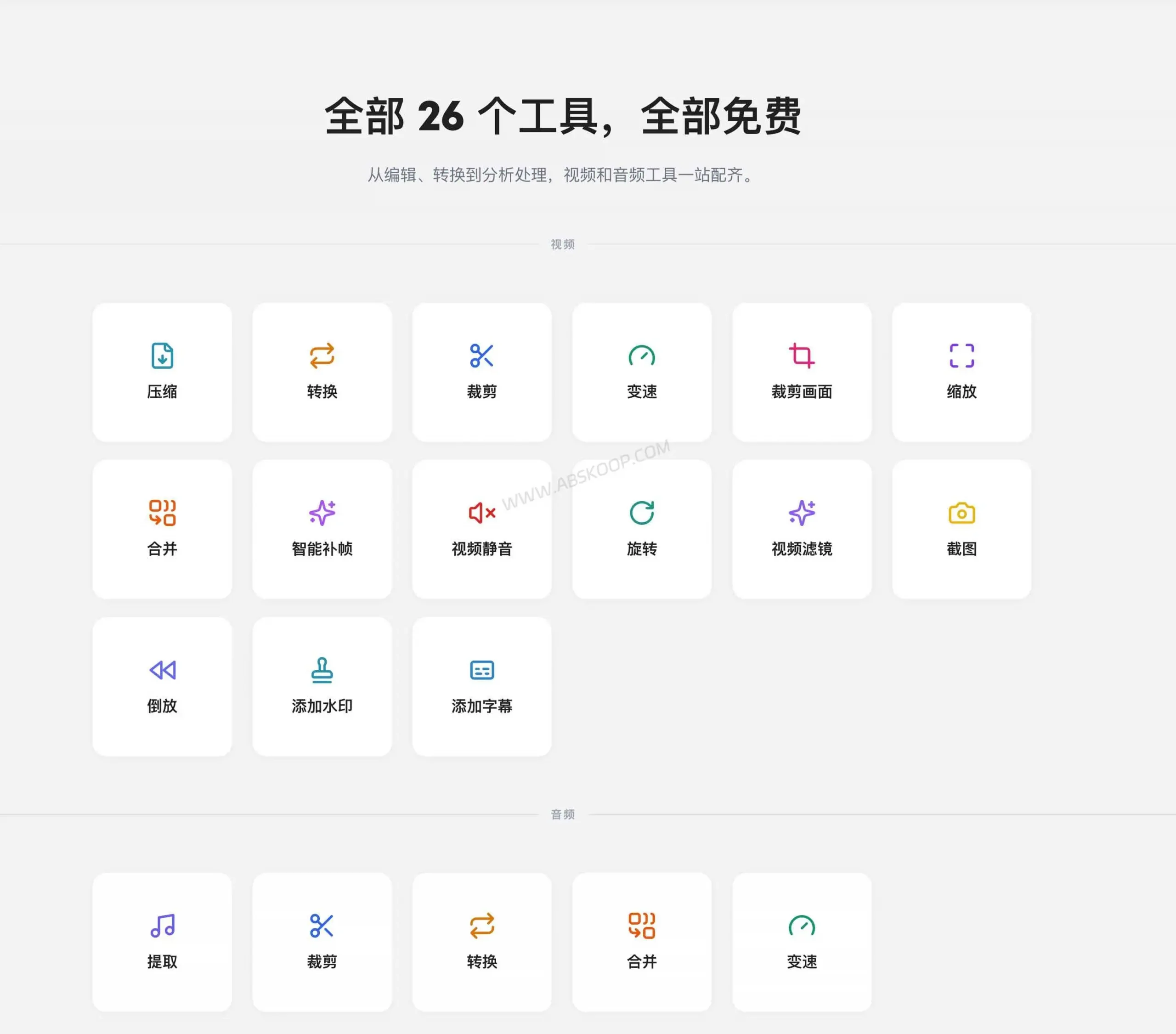Viewport: 1176px width, 1034px height.
Task: Select the 添加水印 label
Action: click(322, 706)
